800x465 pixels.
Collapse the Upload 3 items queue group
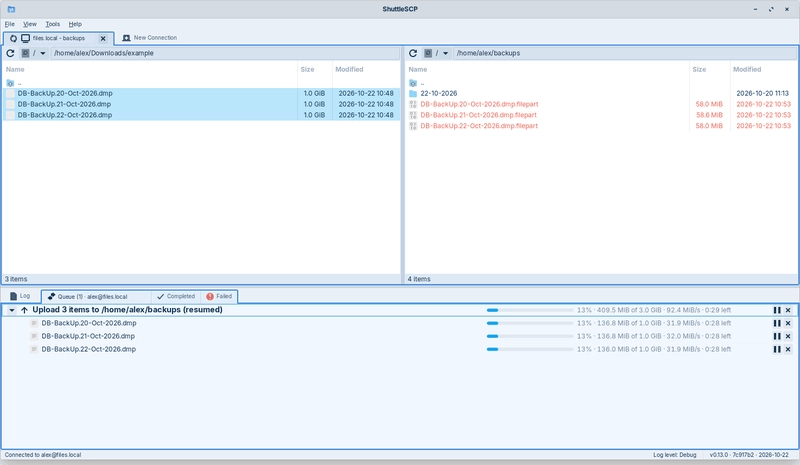(12, 310)
